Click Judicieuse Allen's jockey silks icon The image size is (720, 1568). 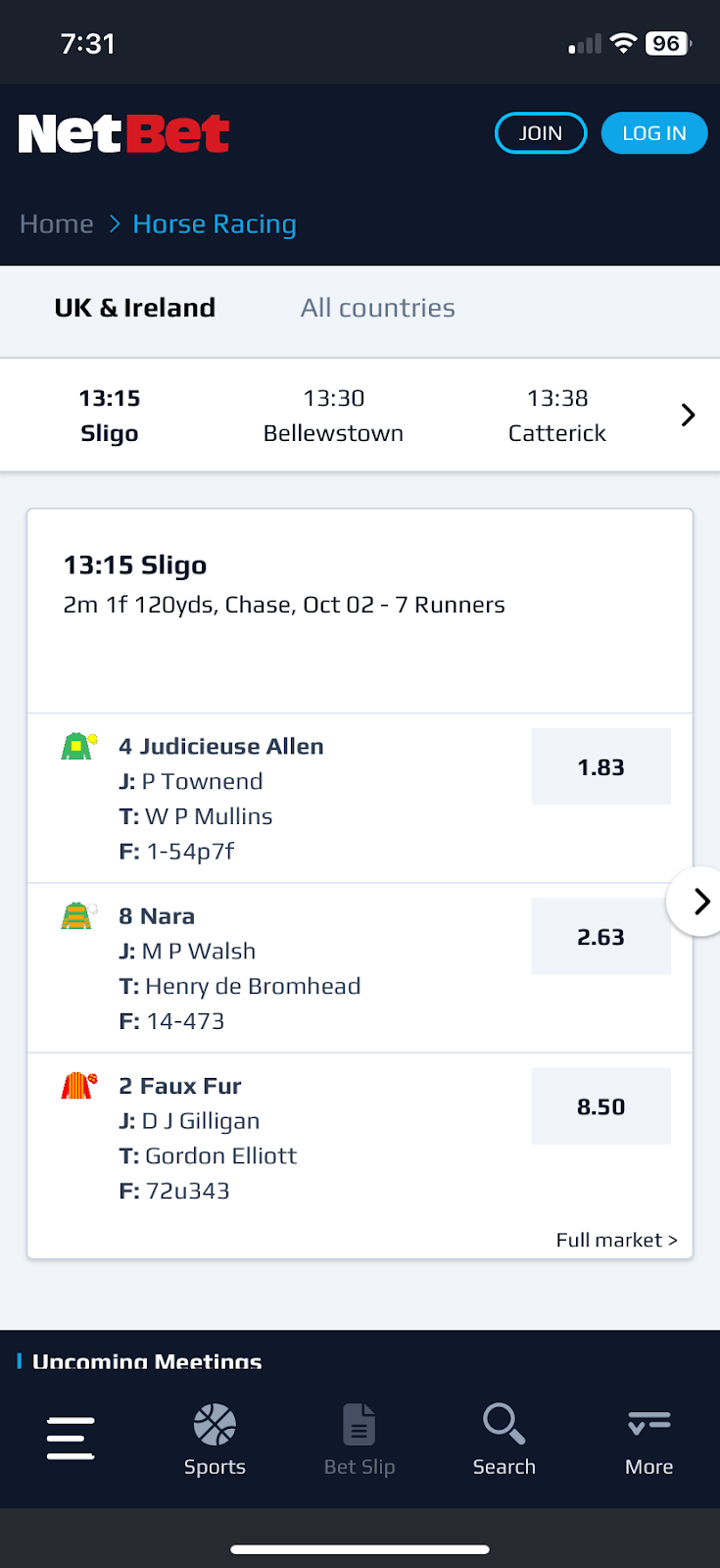tap(78, 745)
